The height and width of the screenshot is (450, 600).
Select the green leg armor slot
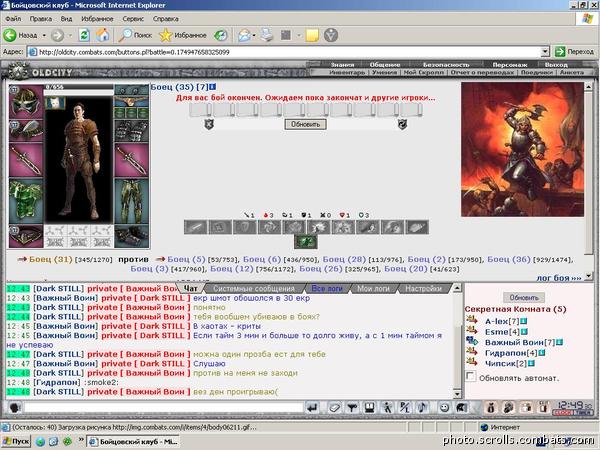131,201
